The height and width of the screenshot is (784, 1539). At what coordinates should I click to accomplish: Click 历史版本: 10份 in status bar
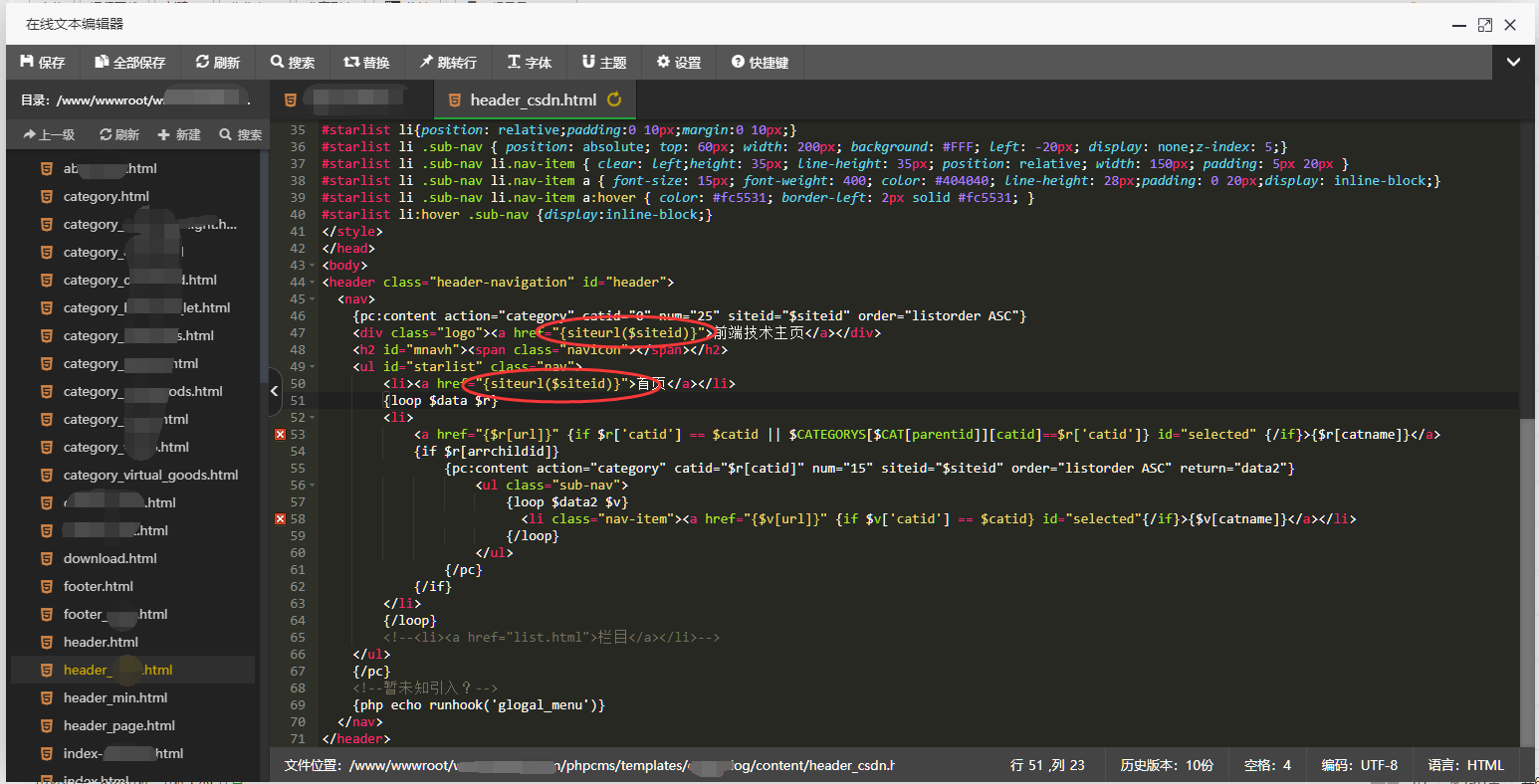point(1167,765)
